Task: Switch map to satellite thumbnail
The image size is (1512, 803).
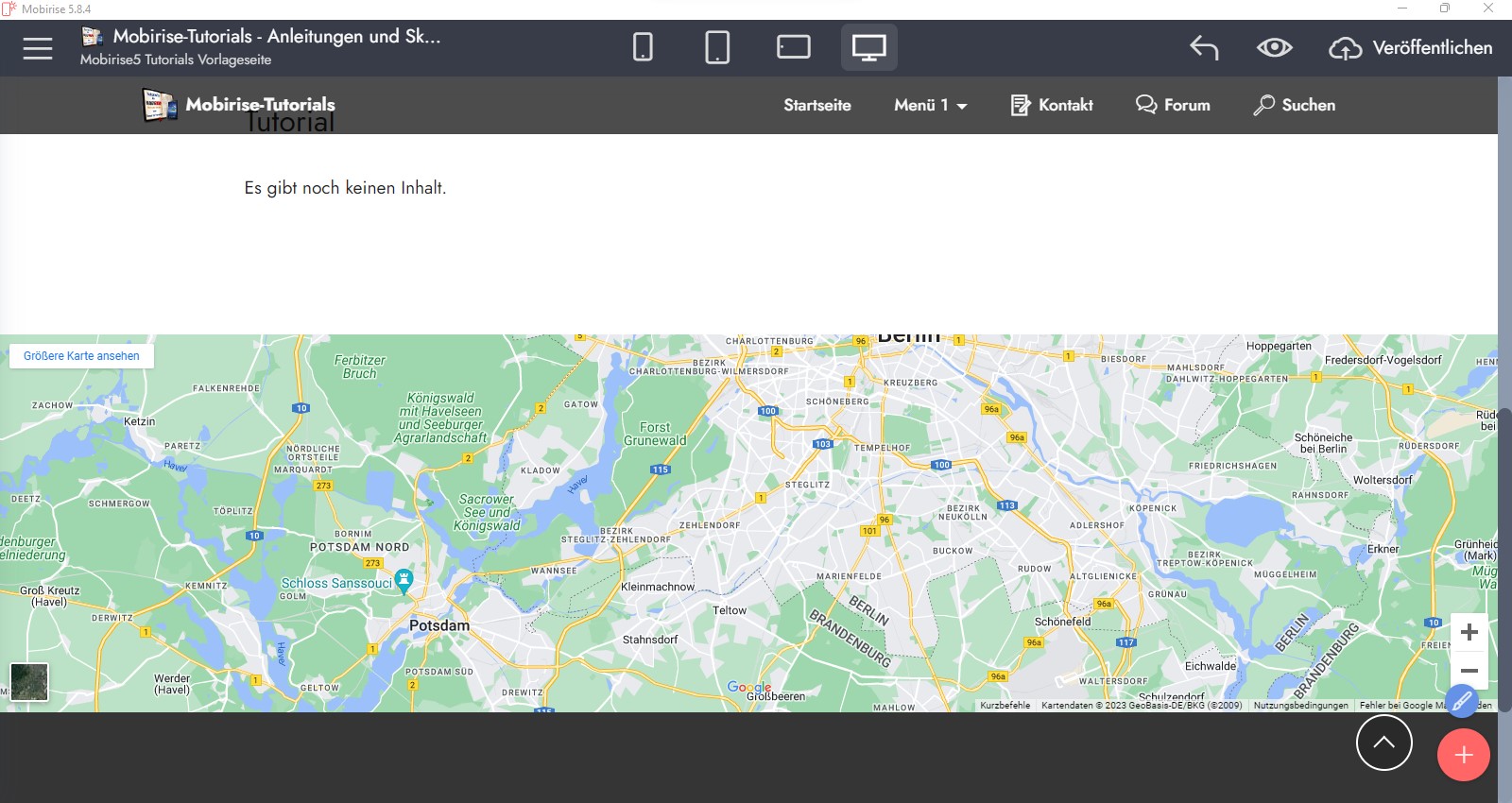Action: coord(29,681)
